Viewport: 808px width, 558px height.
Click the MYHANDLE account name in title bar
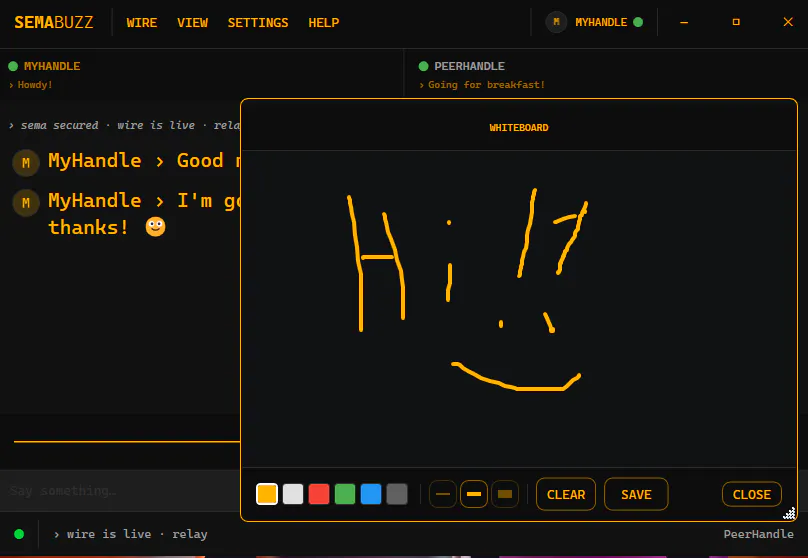(601, 22)
